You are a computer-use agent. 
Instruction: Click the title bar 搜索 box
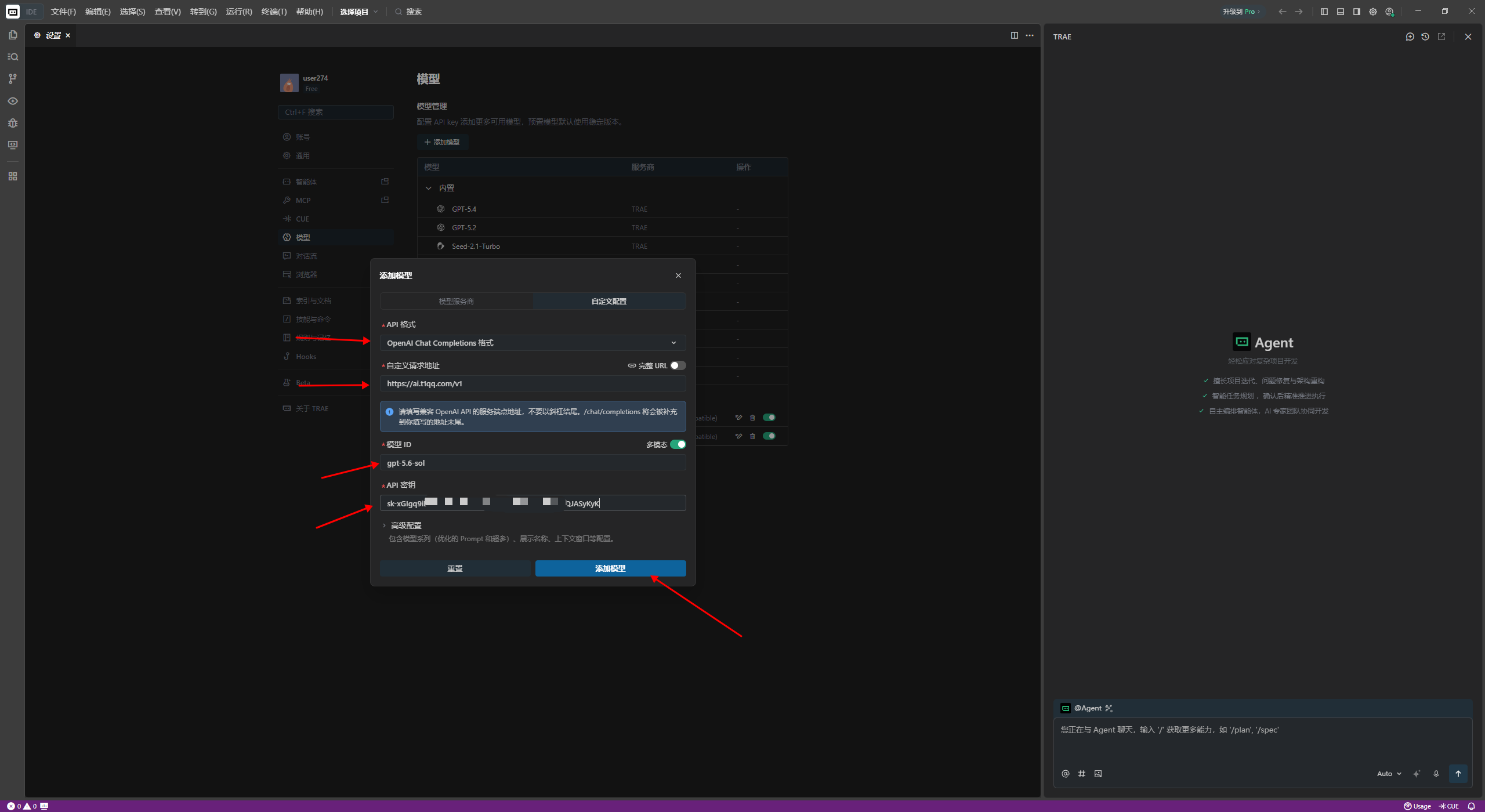[x=408, y=12]
